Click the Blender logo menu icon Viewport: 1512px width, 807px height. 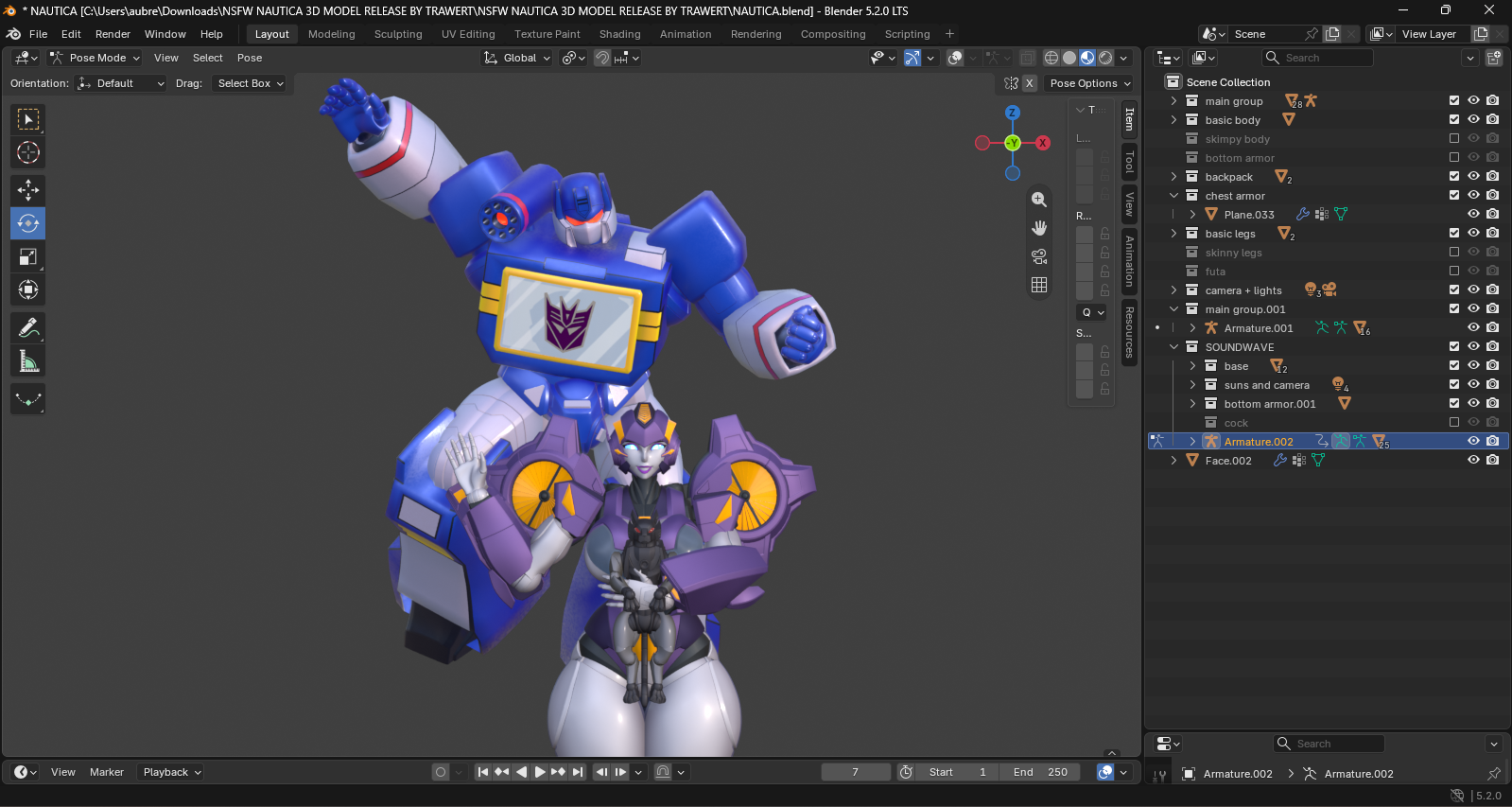(13, 34)
